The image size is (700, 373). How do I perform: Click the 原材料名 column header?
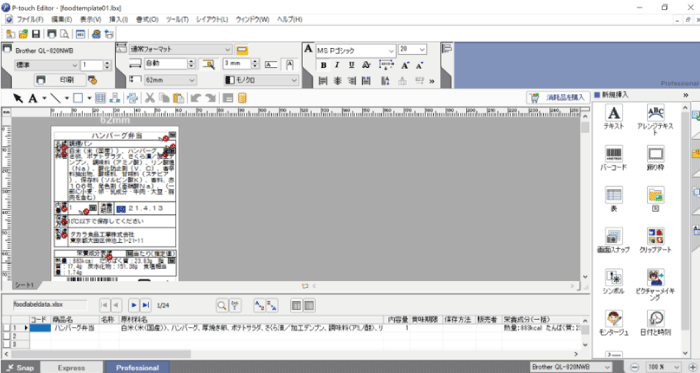point(251,319)
